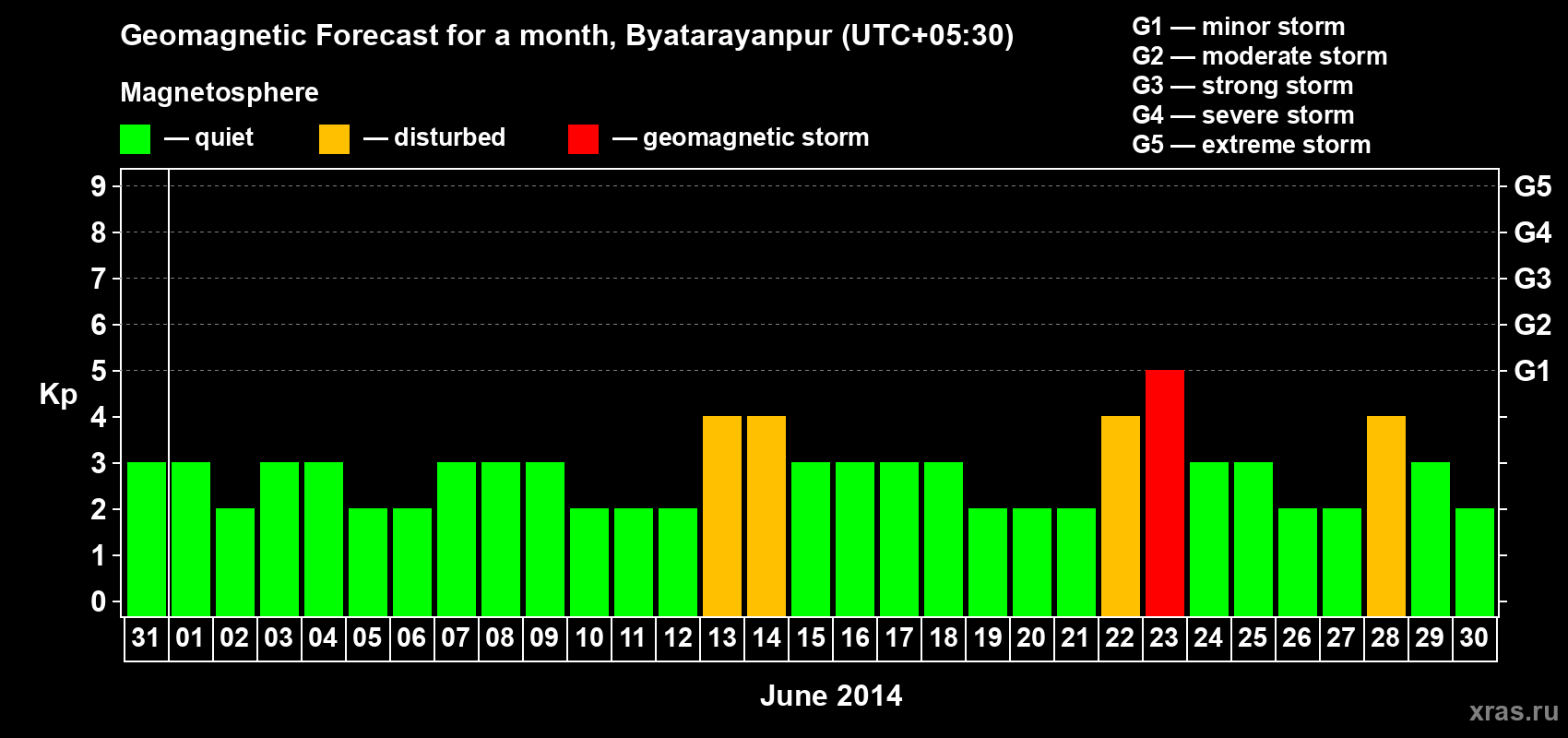Click the Kp axis label
Viewport: 1568px width, 738px height.
pyautogui.click(x=58, y=395)
